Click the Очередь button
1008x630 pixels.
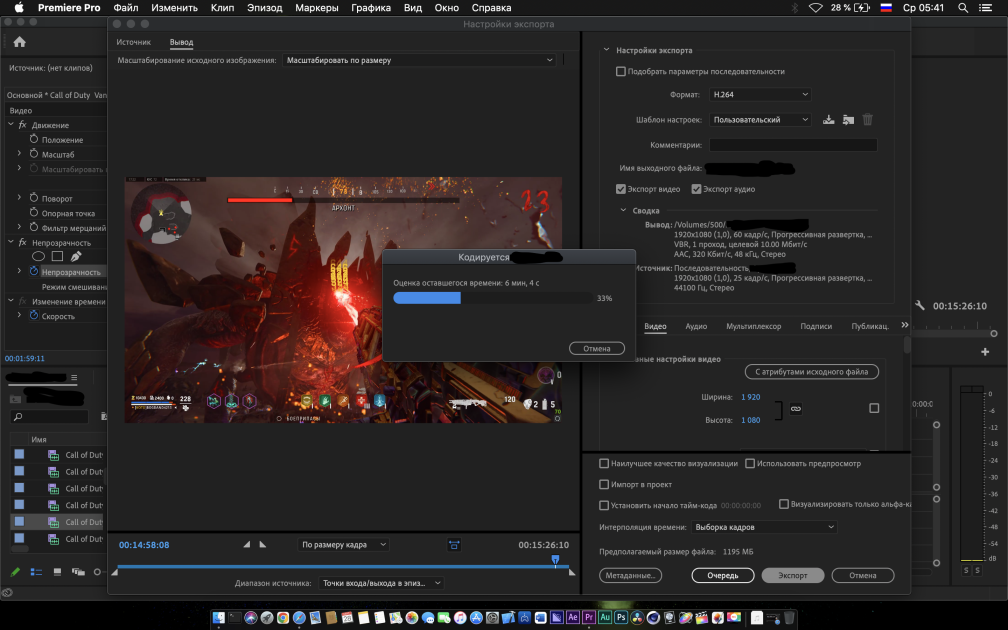pyautogui.click(x=723, y=575)
